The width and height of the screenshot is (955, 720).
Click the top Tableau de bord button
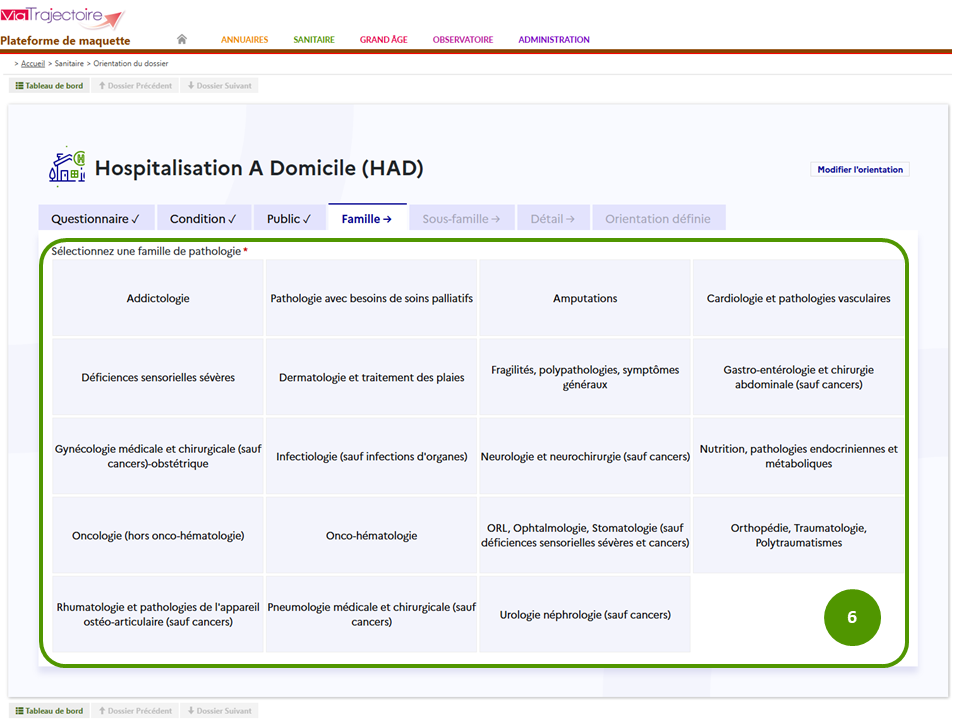pyautogui.click(x=49, y=86)
